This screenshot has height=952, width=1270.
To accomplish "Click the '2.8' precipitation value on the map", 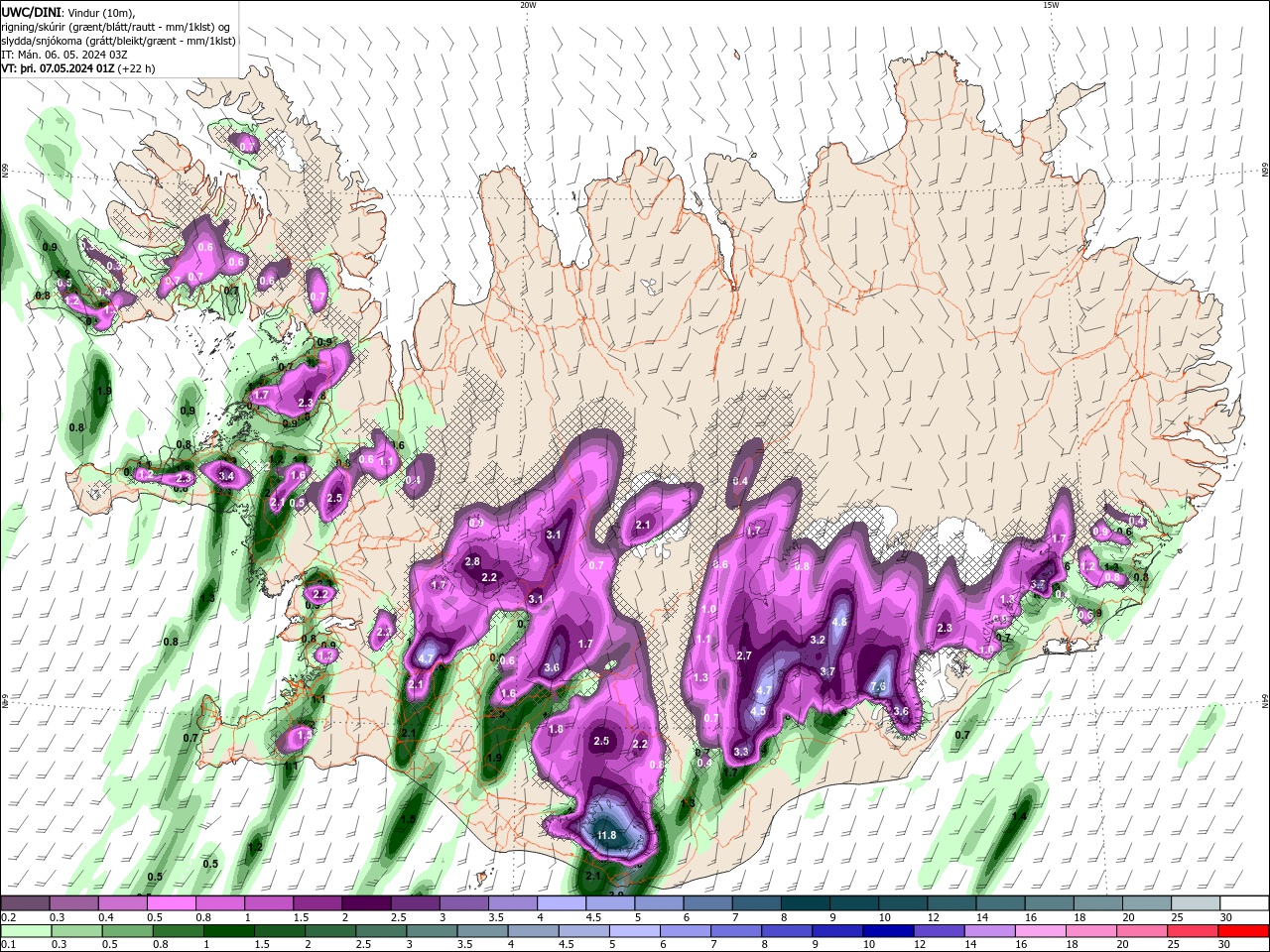I will coord(472,562).
